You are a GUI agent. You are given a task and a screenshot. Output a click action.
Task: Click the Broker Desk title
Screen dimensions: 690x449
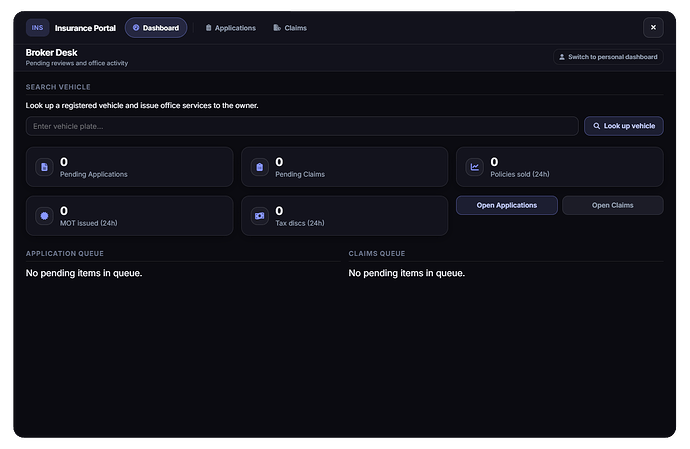[x=51, y=52]
